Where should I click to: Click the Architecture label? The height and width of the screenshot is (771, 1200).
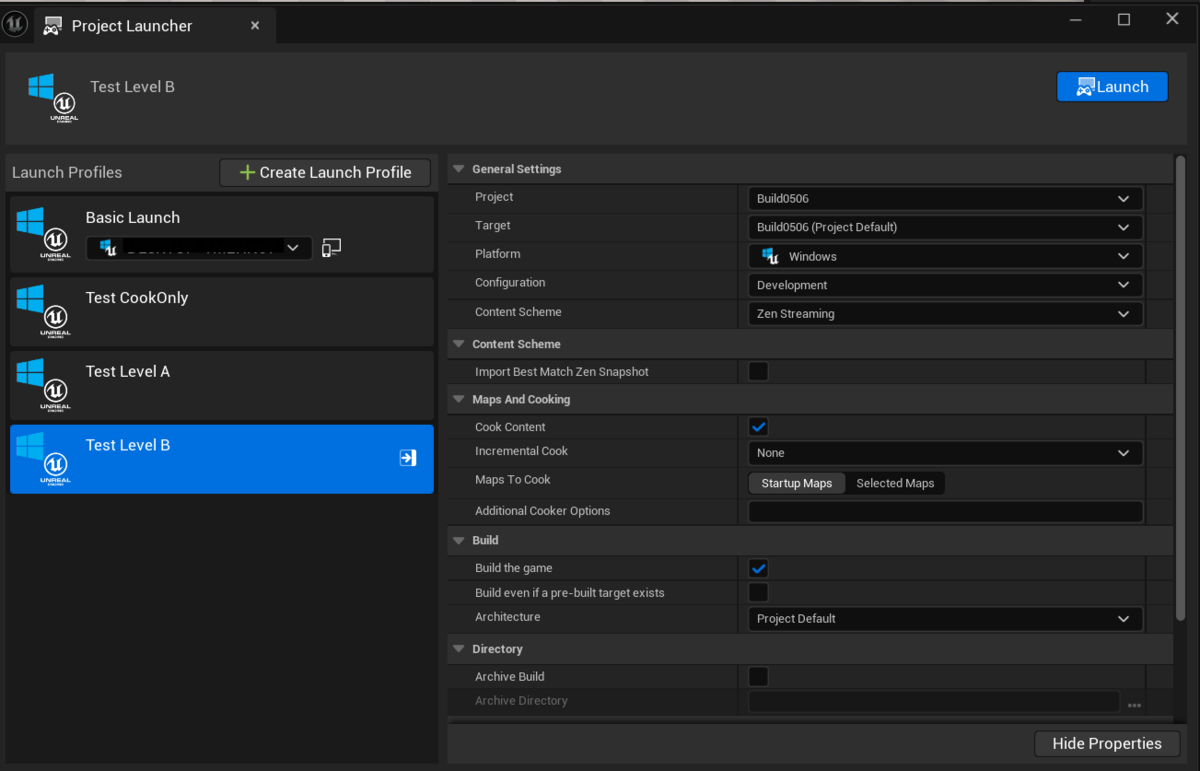click(508, 617)
